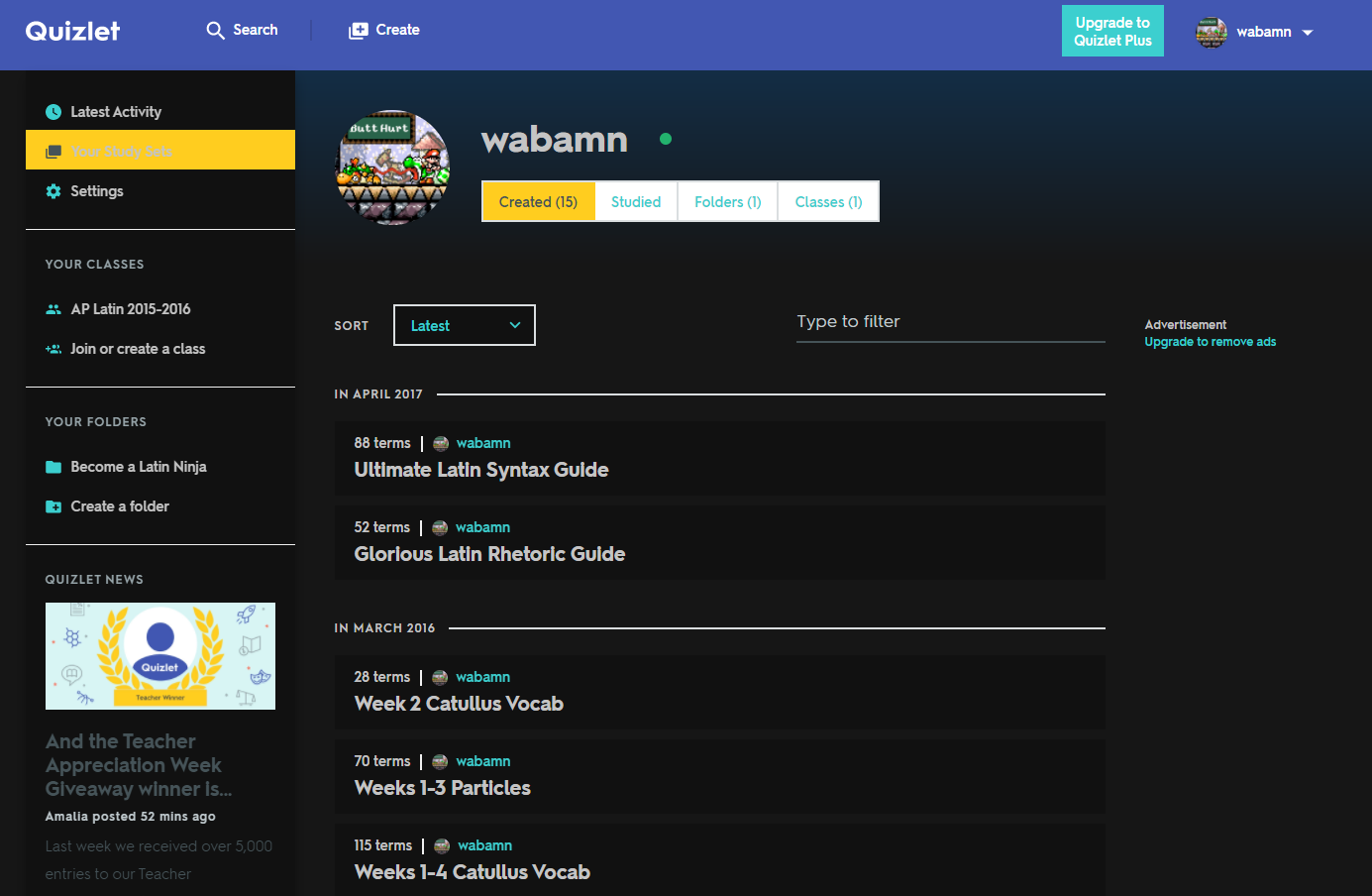Open the Ultimate Latin Syntax Guide set
This screenshot has width=1372, height=896.
click(481, 469)
